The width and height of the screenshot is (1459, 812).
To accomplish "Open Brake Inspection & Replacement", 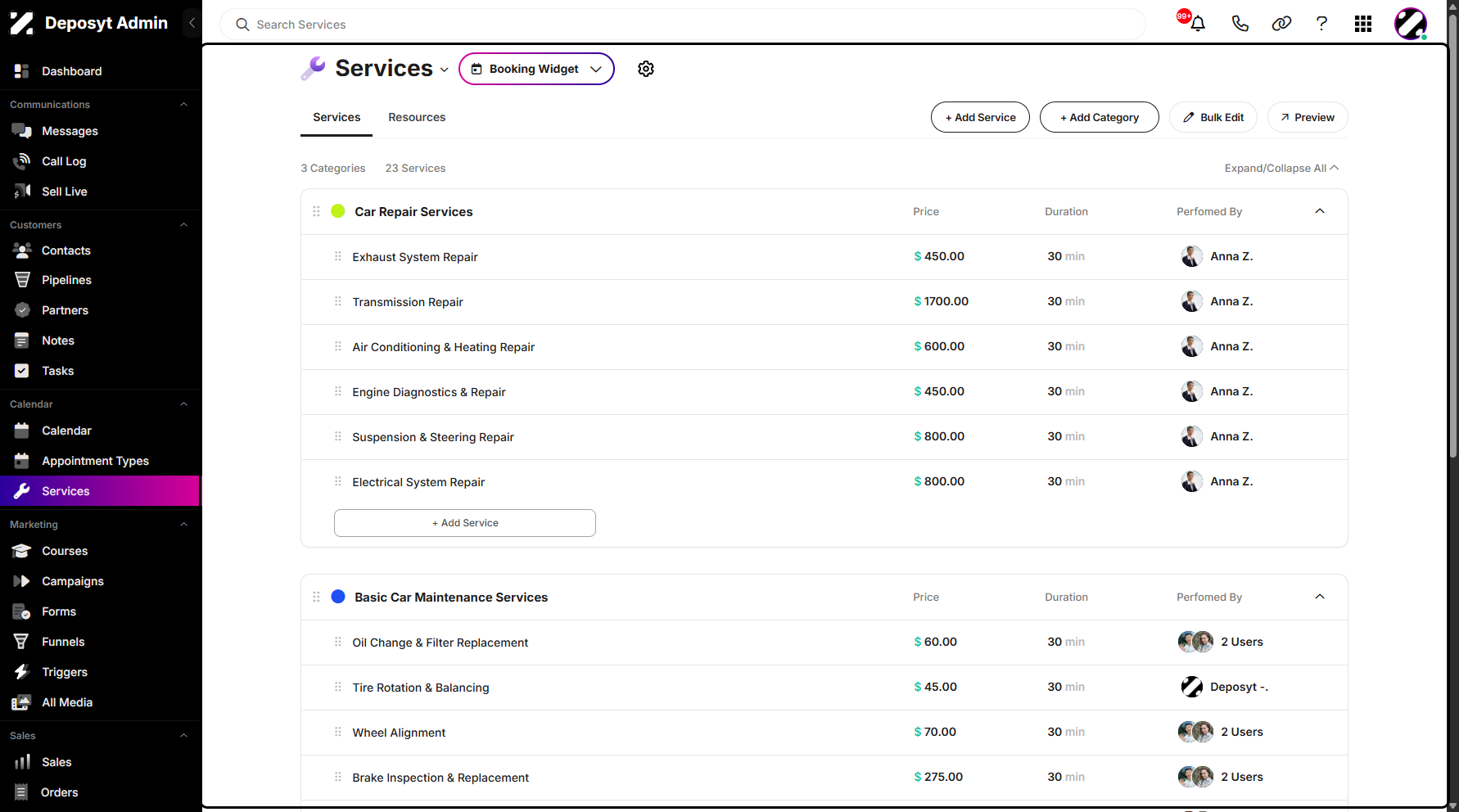I will (440, 778).
